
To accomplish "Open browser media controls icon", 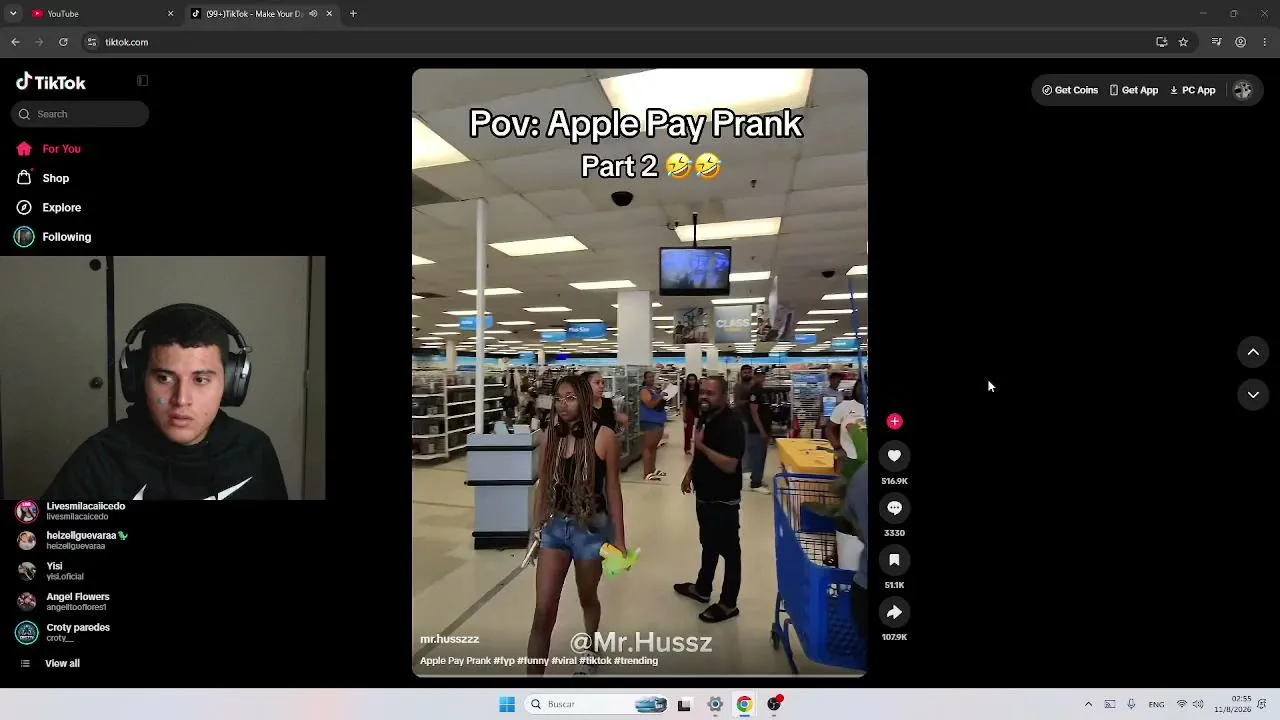I will point(1216,42).
